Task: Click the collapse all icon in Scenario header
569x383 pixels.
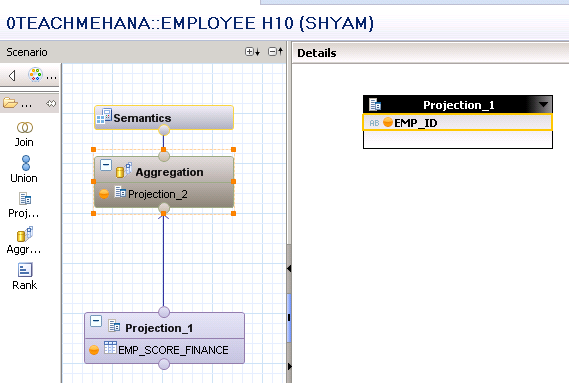Action: [x=275, y=52]
